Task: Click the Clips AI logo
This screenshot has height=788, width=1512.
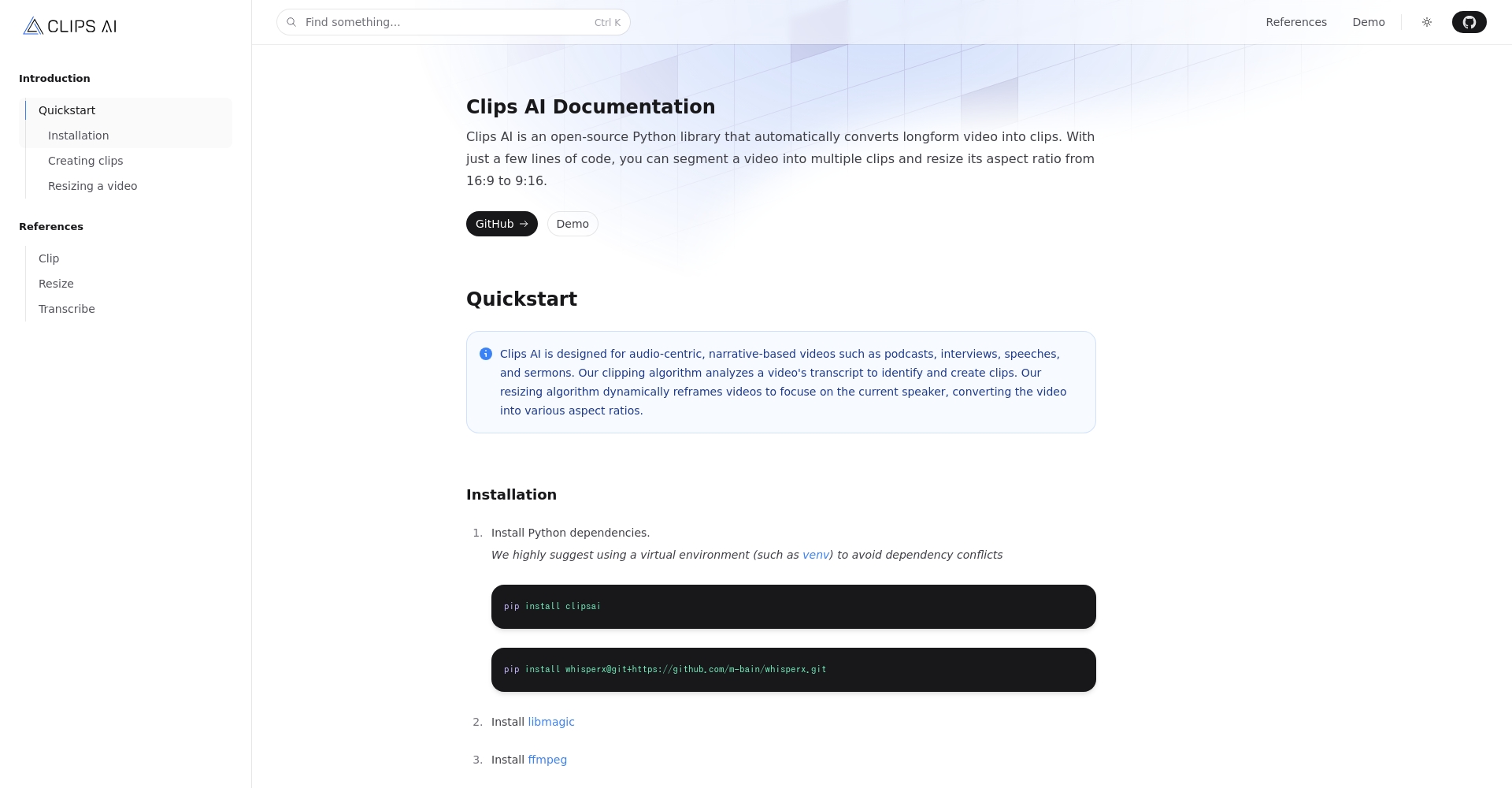Action: (x=70, y=26)
